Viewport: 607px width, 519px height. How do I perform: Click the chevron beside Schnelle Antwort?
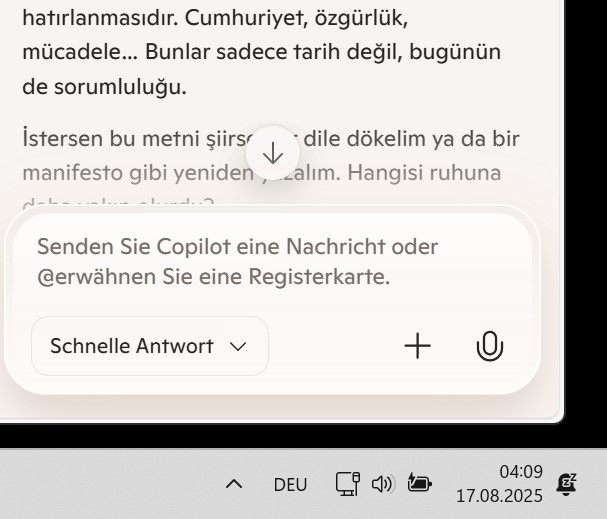(238, 346)
